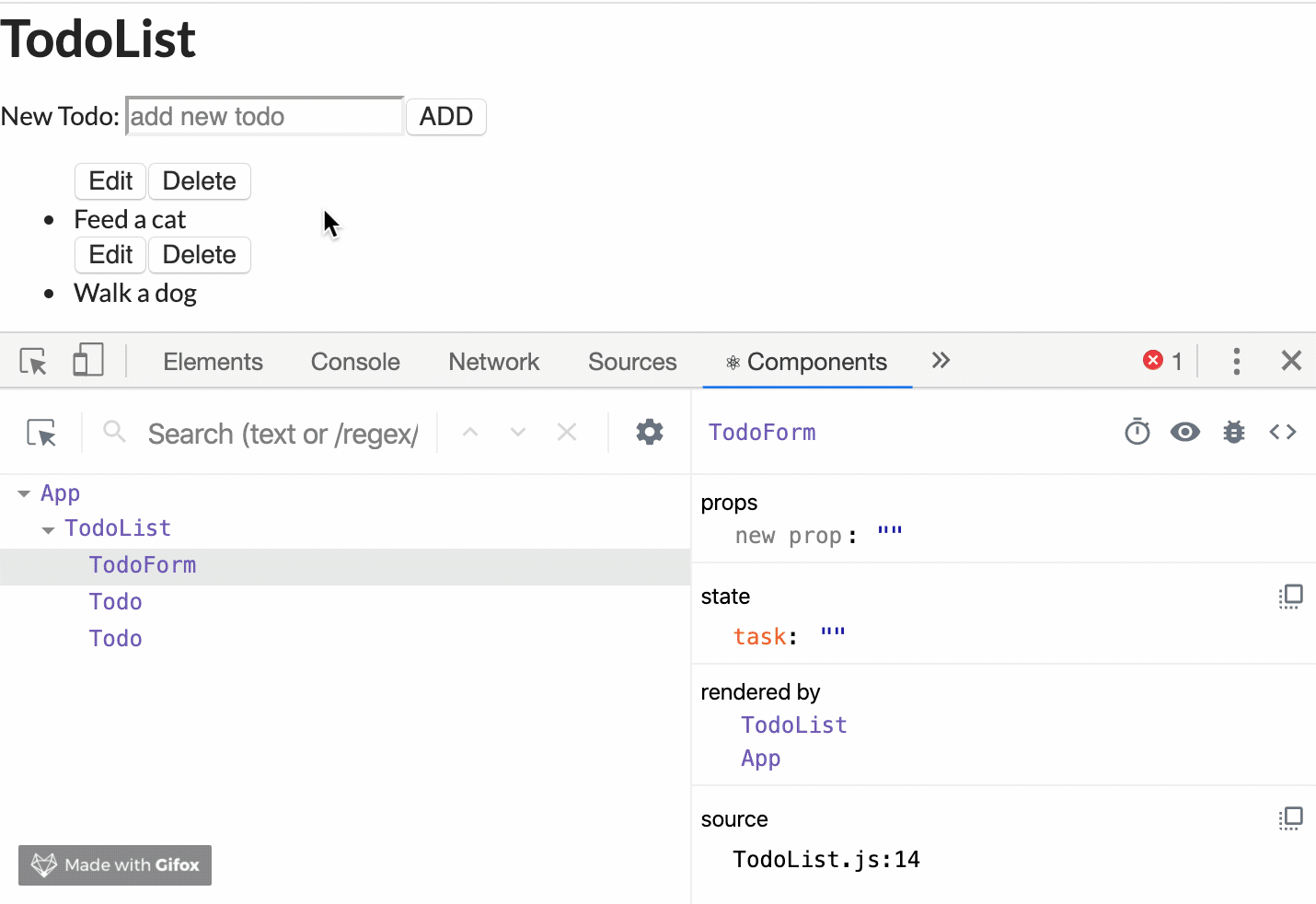Copy the source info via its copy icon
Image resolution: width=1316 pixels, height=904 pixels.
click(x=1291, y=817)
